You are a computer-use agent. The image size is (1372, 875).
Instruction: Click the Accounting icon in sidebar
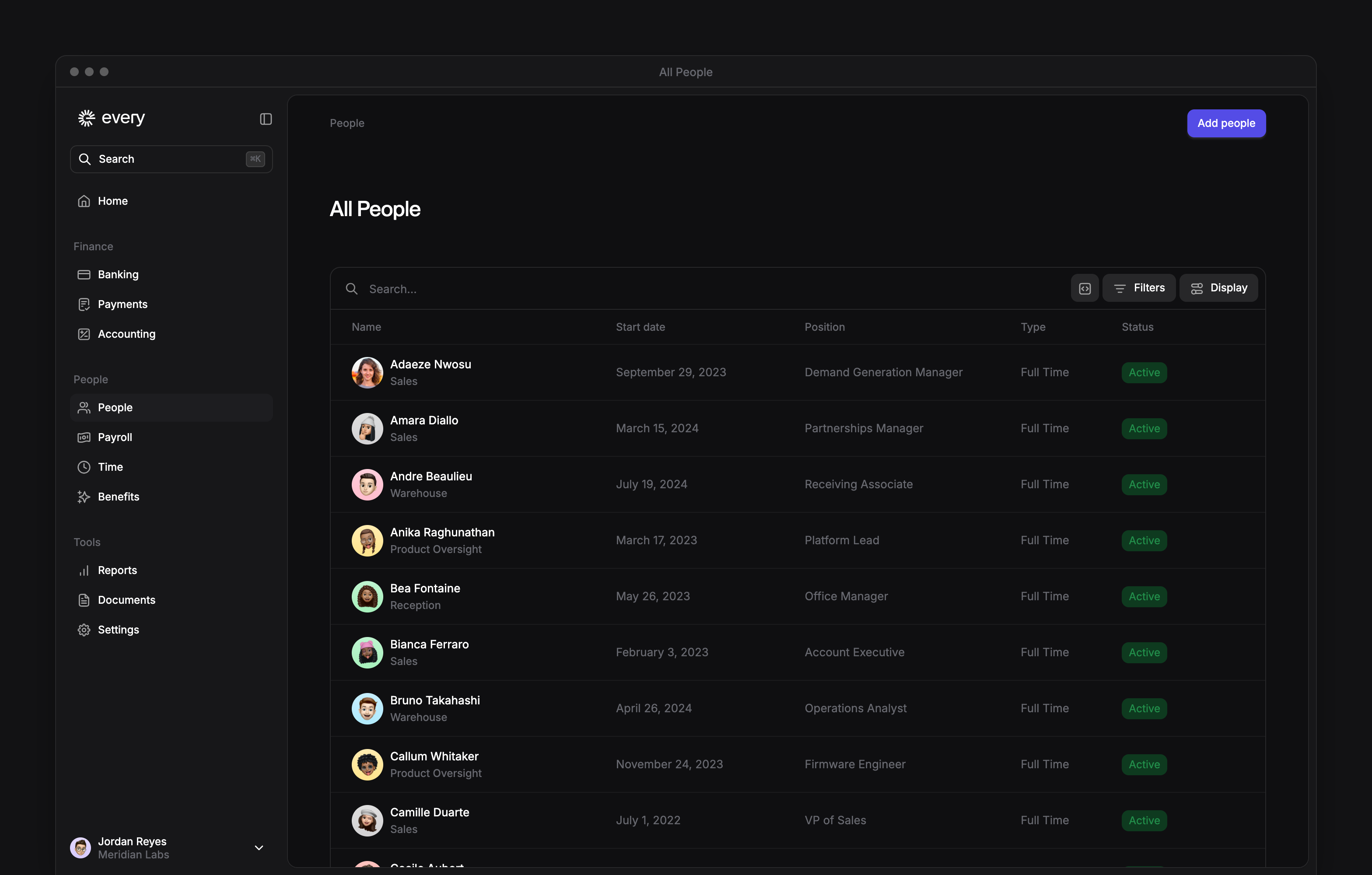coord(84,334)
